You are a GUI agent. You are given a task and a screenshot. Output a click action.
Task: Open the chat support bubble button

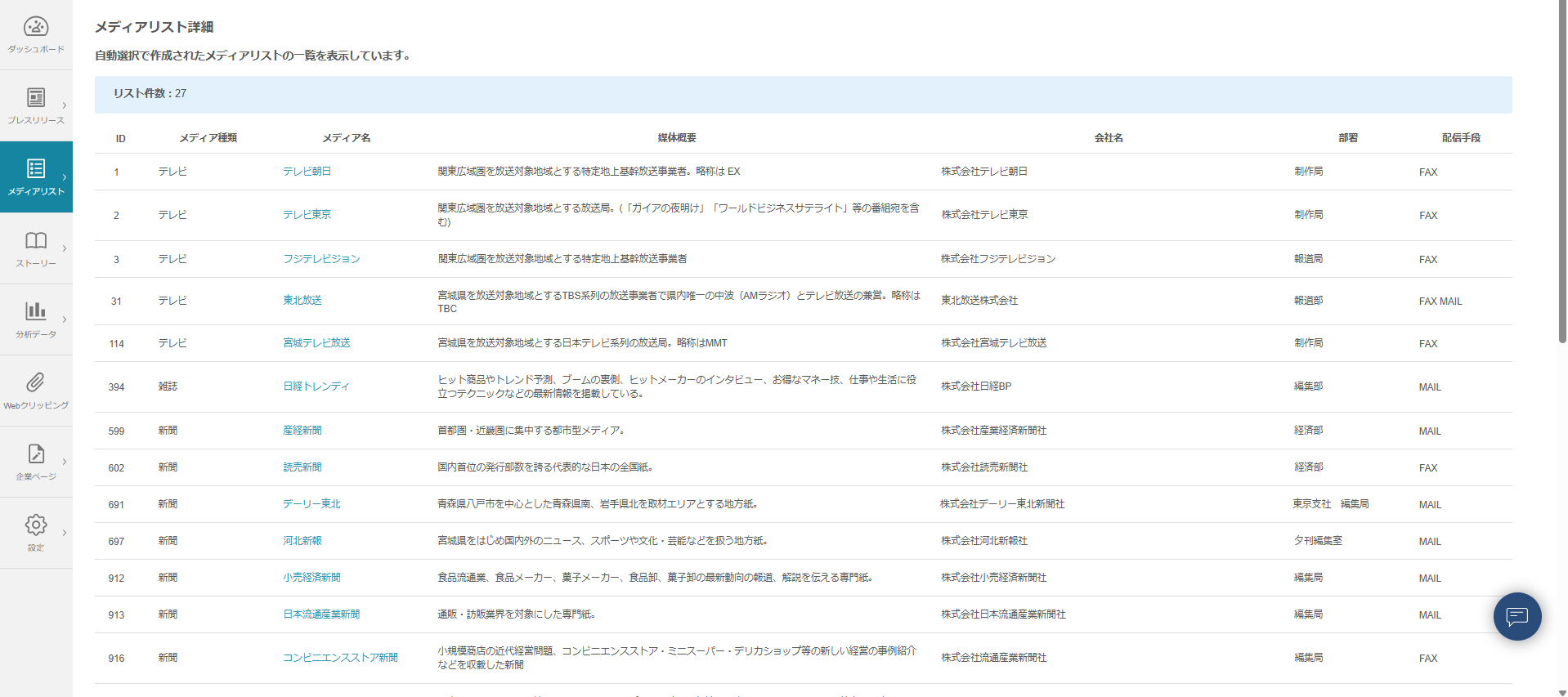(x=1516, y=616)
